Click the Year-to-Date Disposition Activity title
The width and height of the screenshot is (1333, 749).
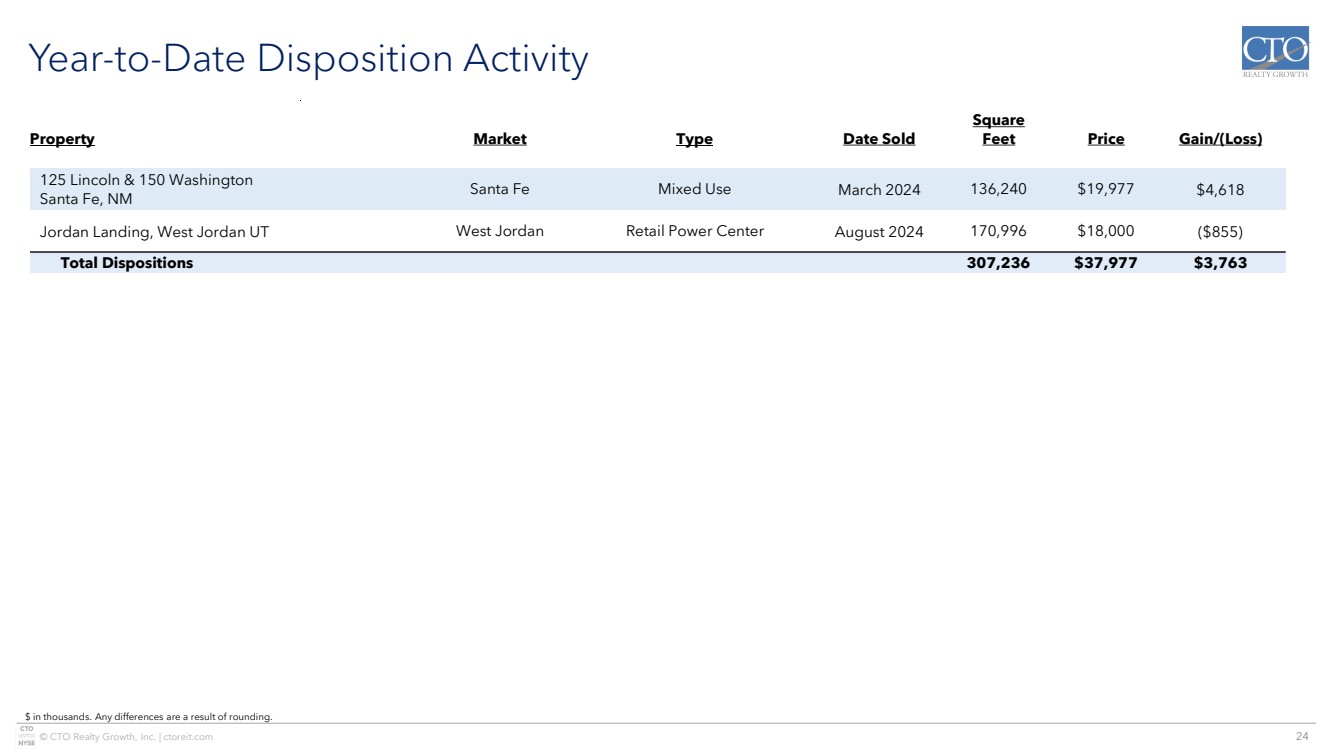pos(308,59)
